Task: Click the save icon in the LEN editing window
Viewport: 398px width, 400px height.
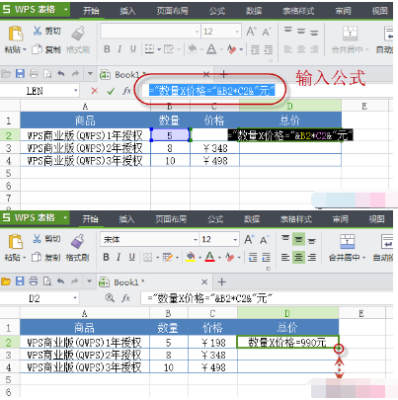Action: pos(20,74)
